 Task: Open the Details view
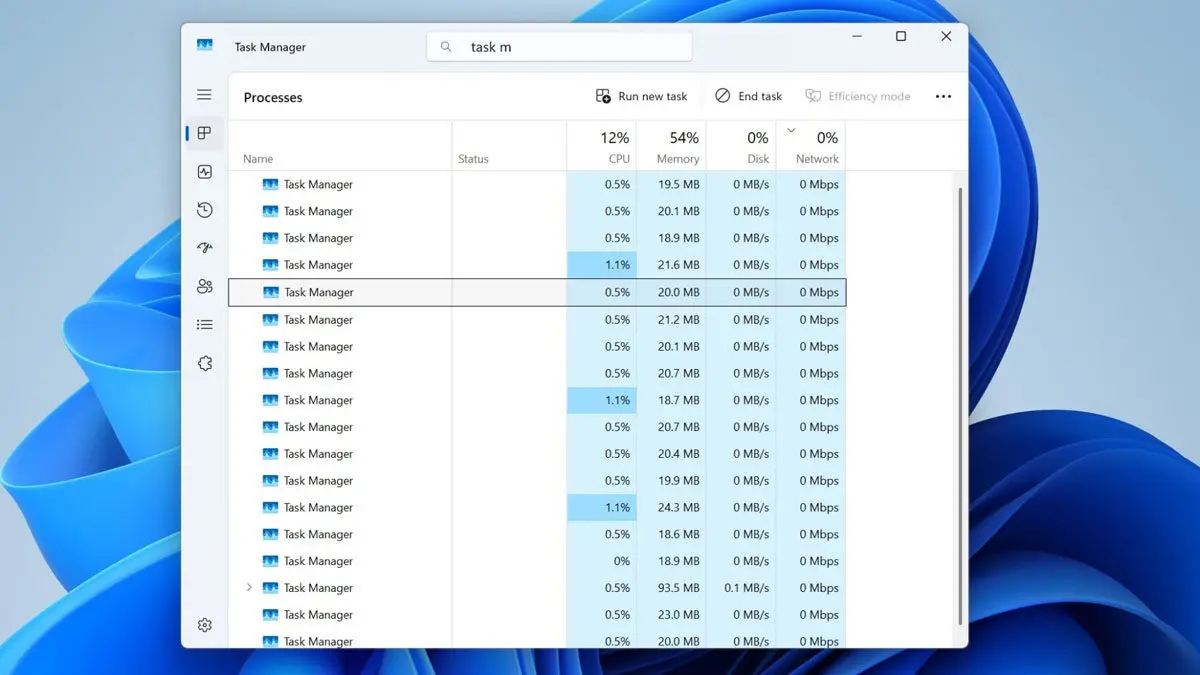pos(204,324)
